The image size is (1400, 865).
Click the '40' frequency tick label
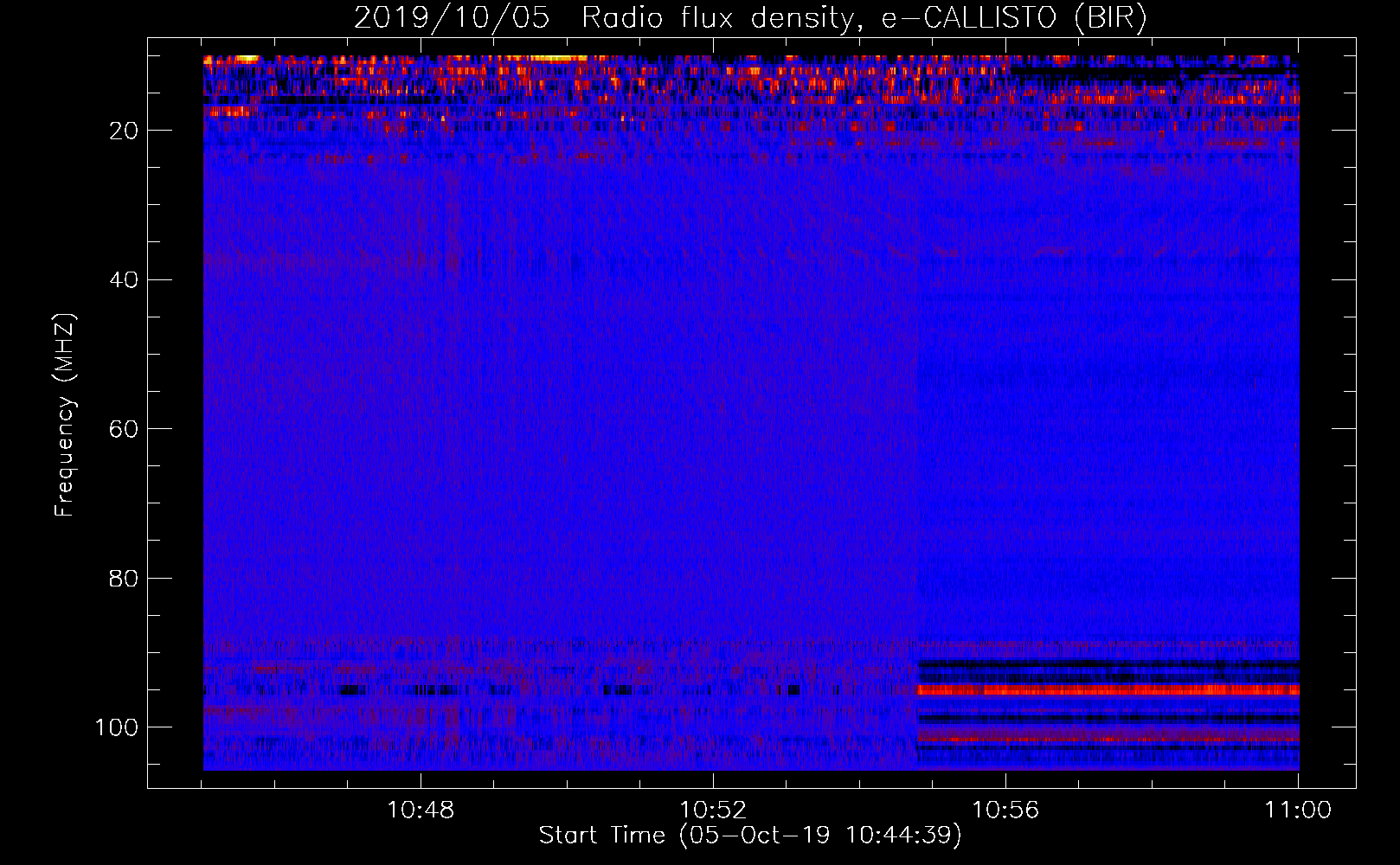(x=124, y=280)
